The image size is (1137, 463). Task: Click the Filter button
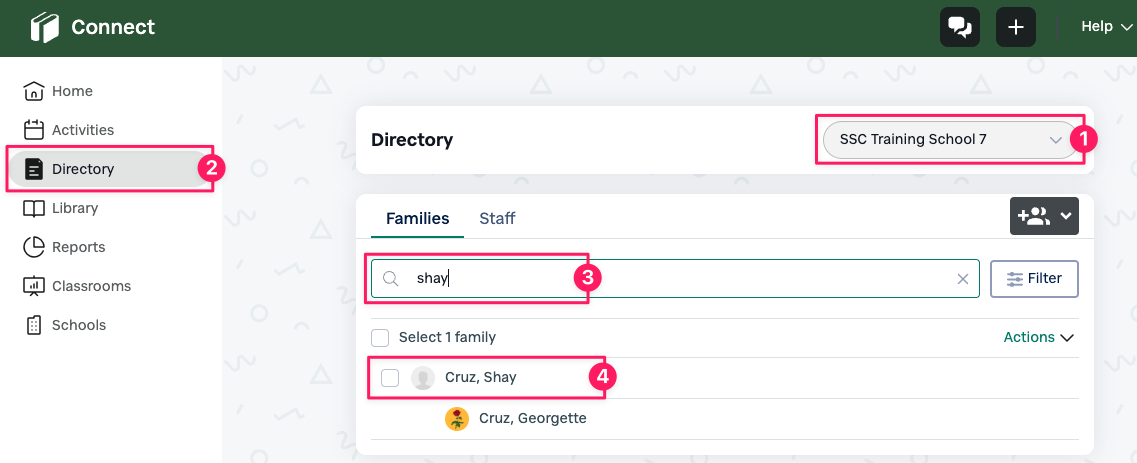click(1034, 279)
